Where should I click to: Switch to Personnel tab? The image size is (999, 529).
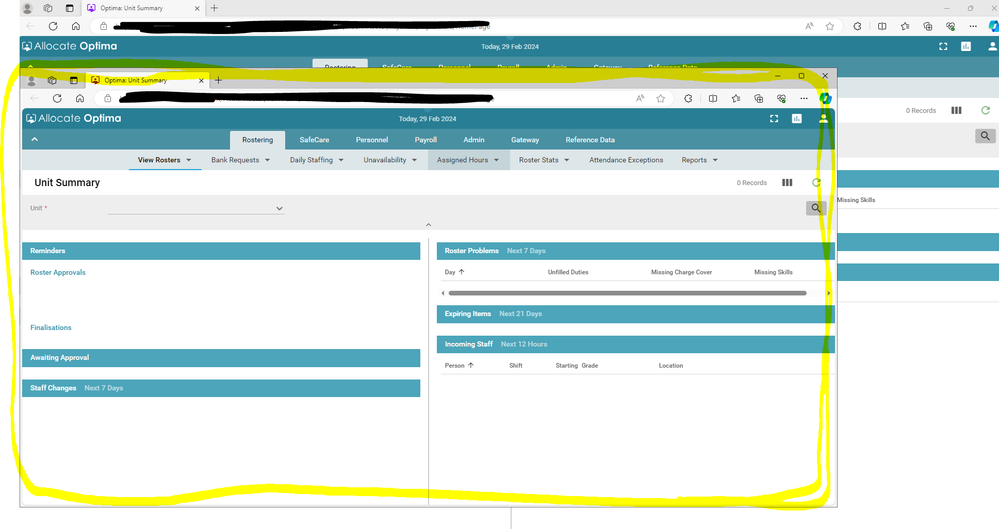372,140
